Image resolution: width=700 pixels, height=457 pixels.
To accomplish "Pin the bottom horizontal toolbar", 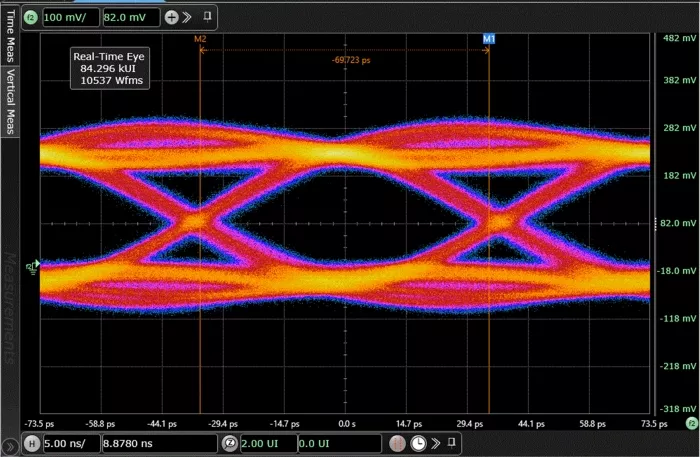I will (x=453, y=443).
